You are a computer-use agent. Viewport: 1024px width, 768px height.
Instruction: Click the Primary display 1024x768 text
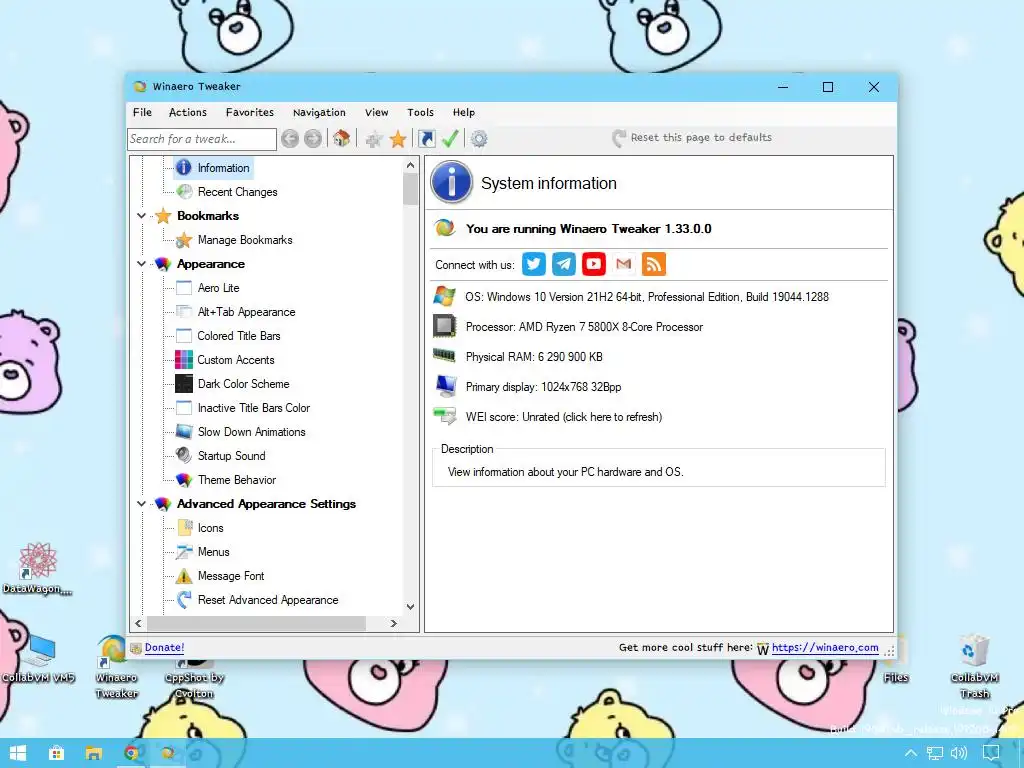pos(543,387)
